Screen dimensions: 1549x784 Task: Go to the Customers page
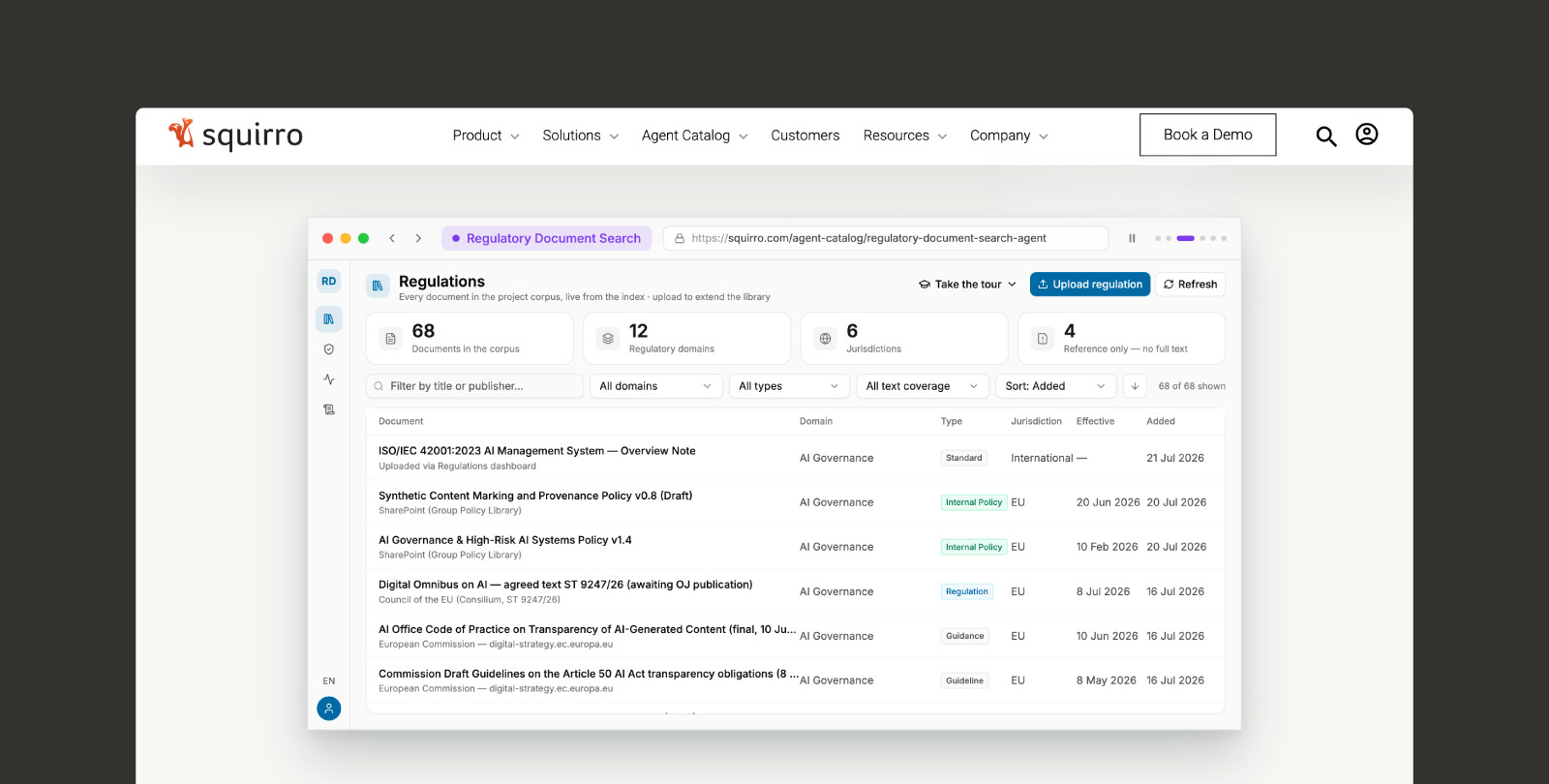(805, 136)
